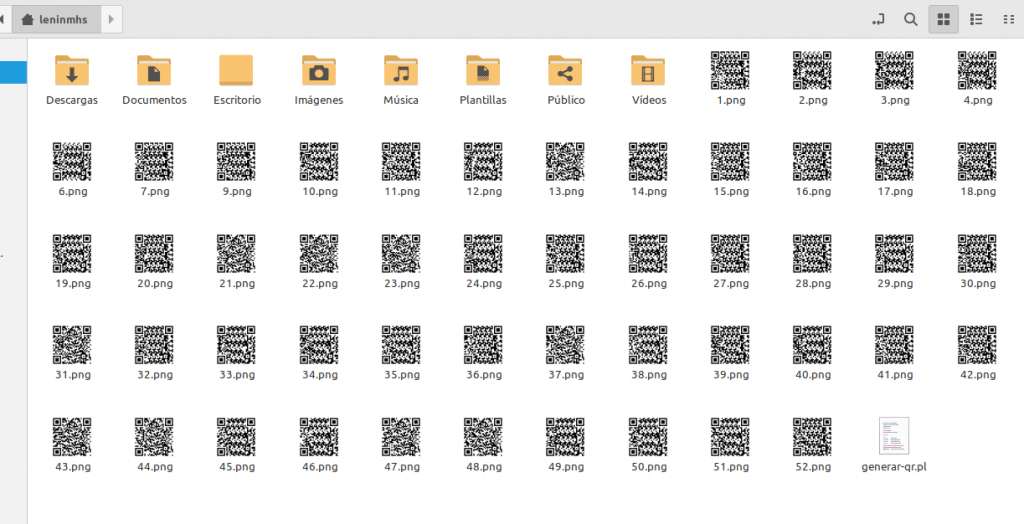Select the generar-qr.pl script file
The width and height of the screenshot is (1024, 524).
click(x=894, y=436)
